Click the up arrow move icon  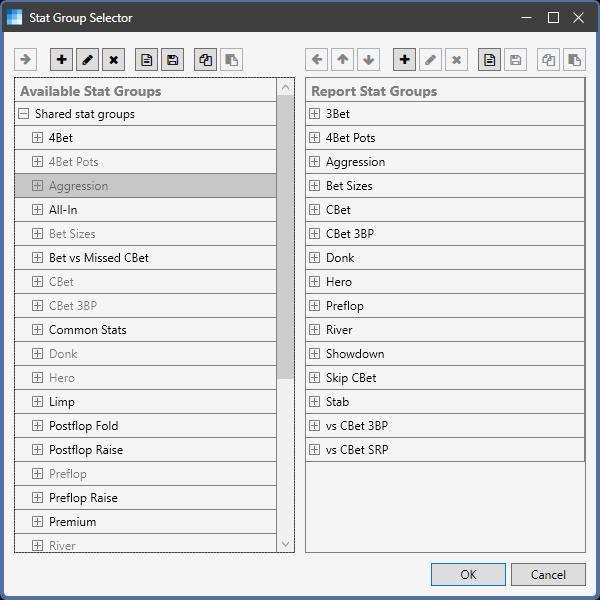coord(342,60)
